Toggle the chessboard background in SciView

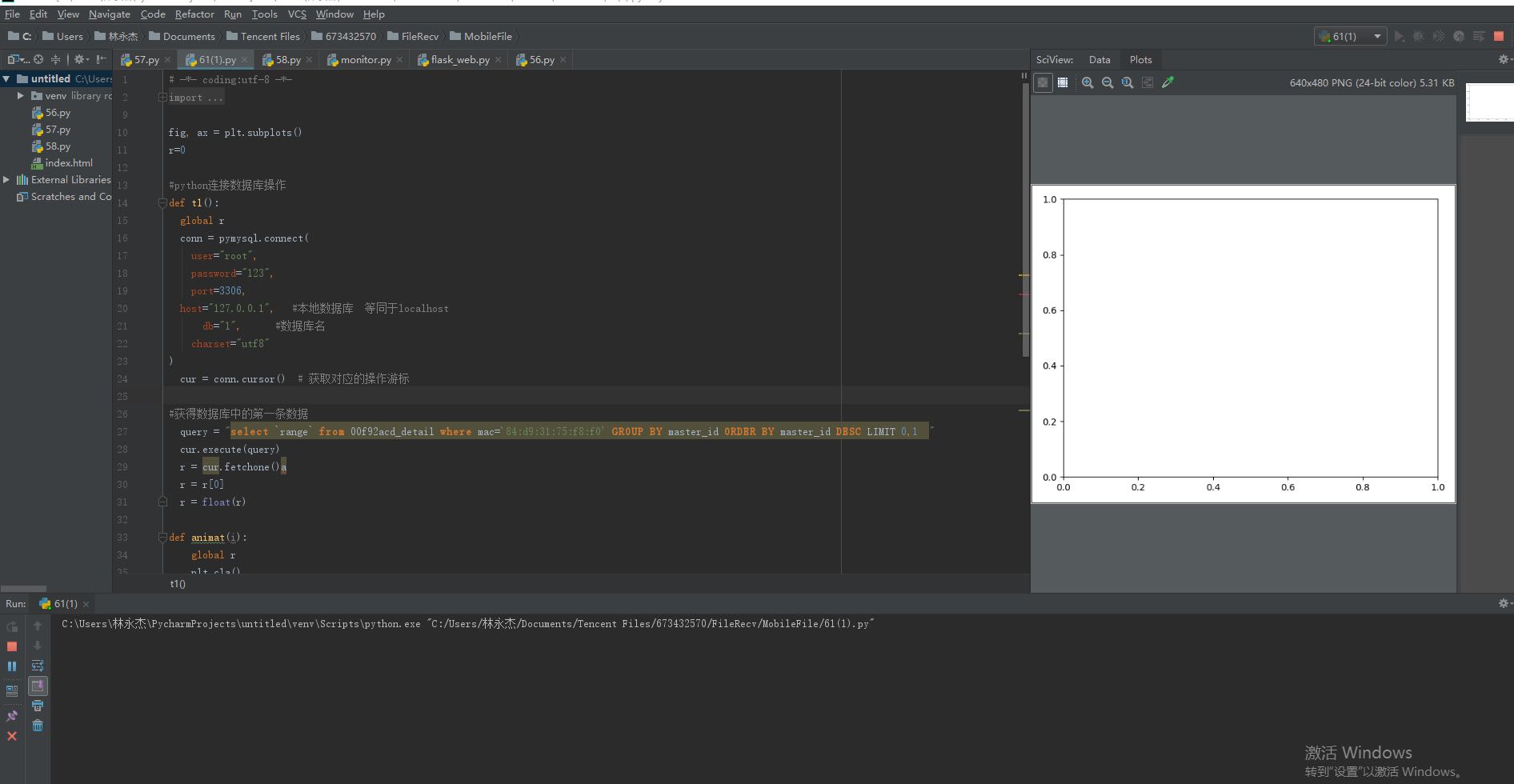pos(1043,82)
